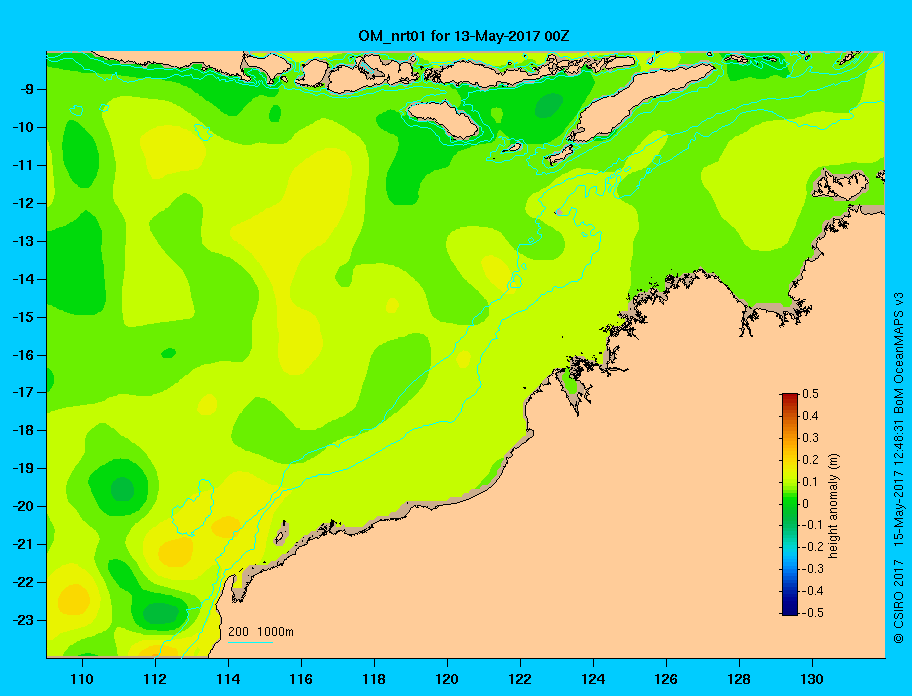
Task: Pick longitude axis label 110
Action: (82, 679)
